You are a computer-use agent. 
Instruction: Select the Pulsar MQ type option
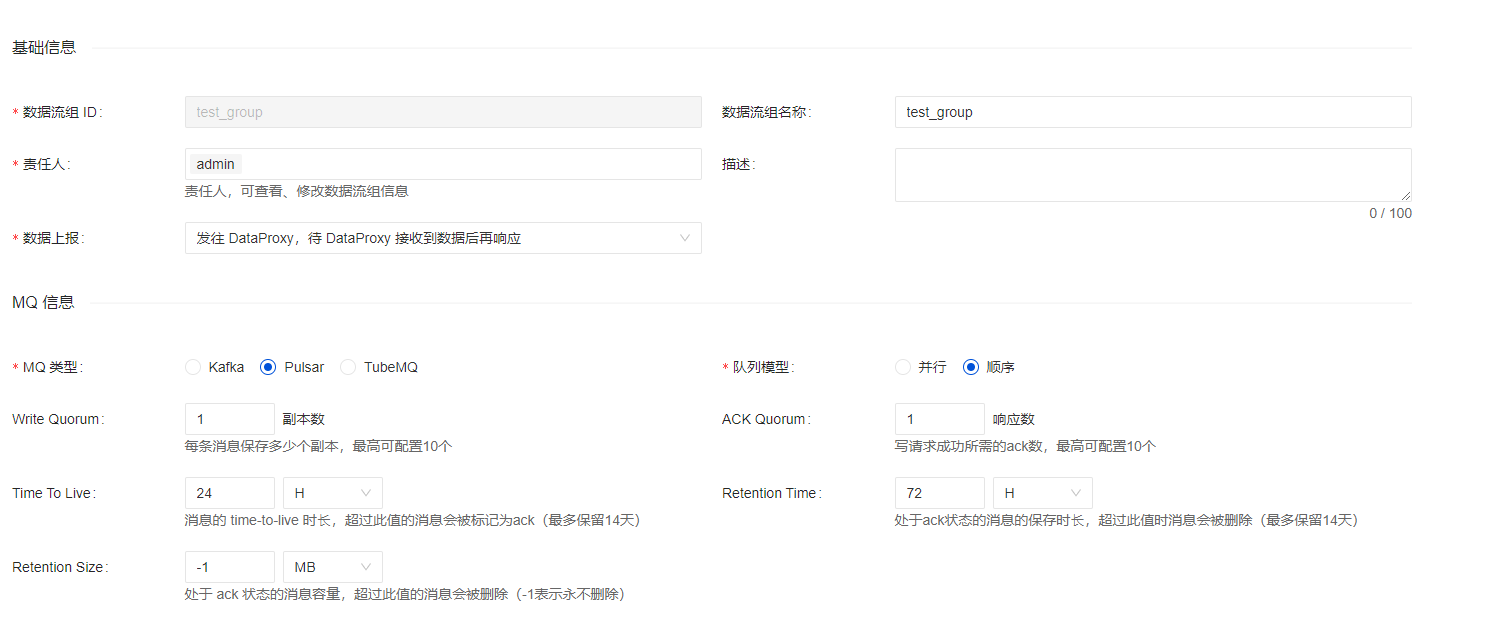tap(268, 367)
